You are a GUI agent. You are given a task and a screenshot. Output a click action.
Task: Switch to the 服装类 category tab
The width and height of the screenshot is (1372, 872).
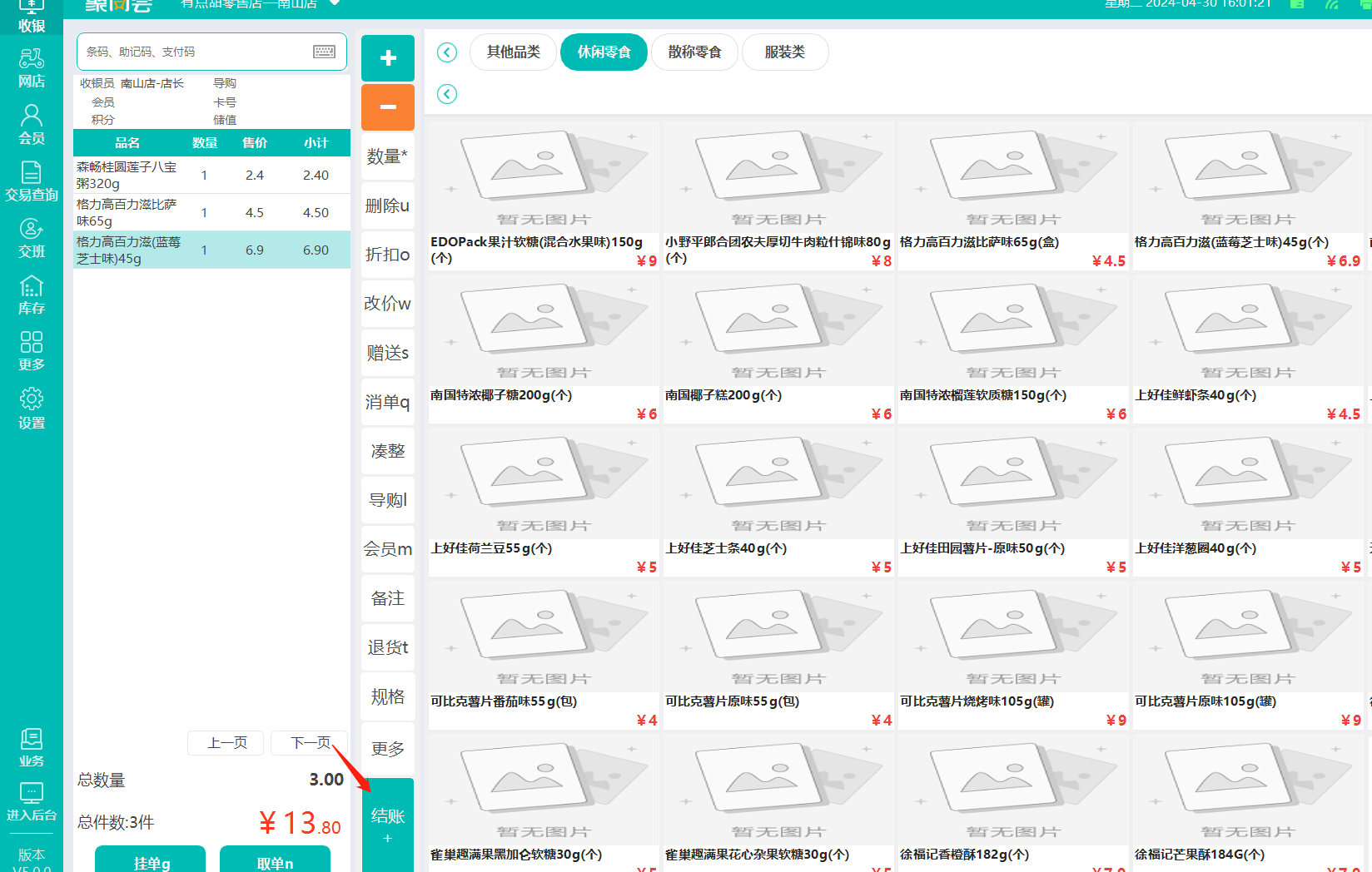pyautogui.click(x=784, y=52)
